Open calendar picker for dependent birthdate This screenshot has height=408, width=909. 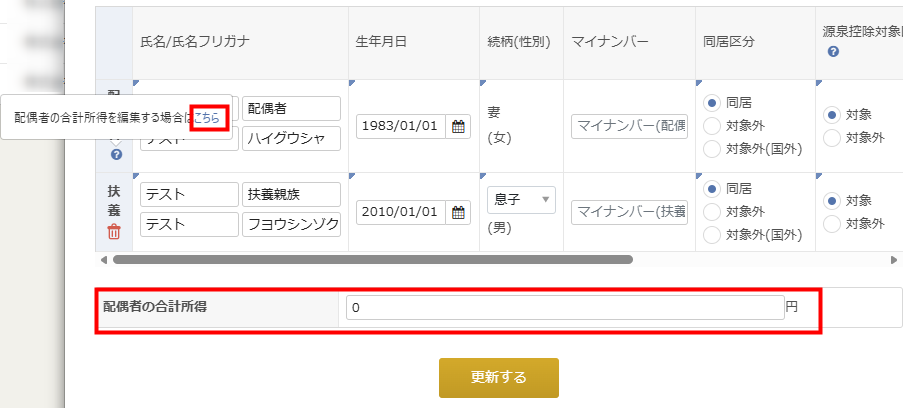point(458,212)
